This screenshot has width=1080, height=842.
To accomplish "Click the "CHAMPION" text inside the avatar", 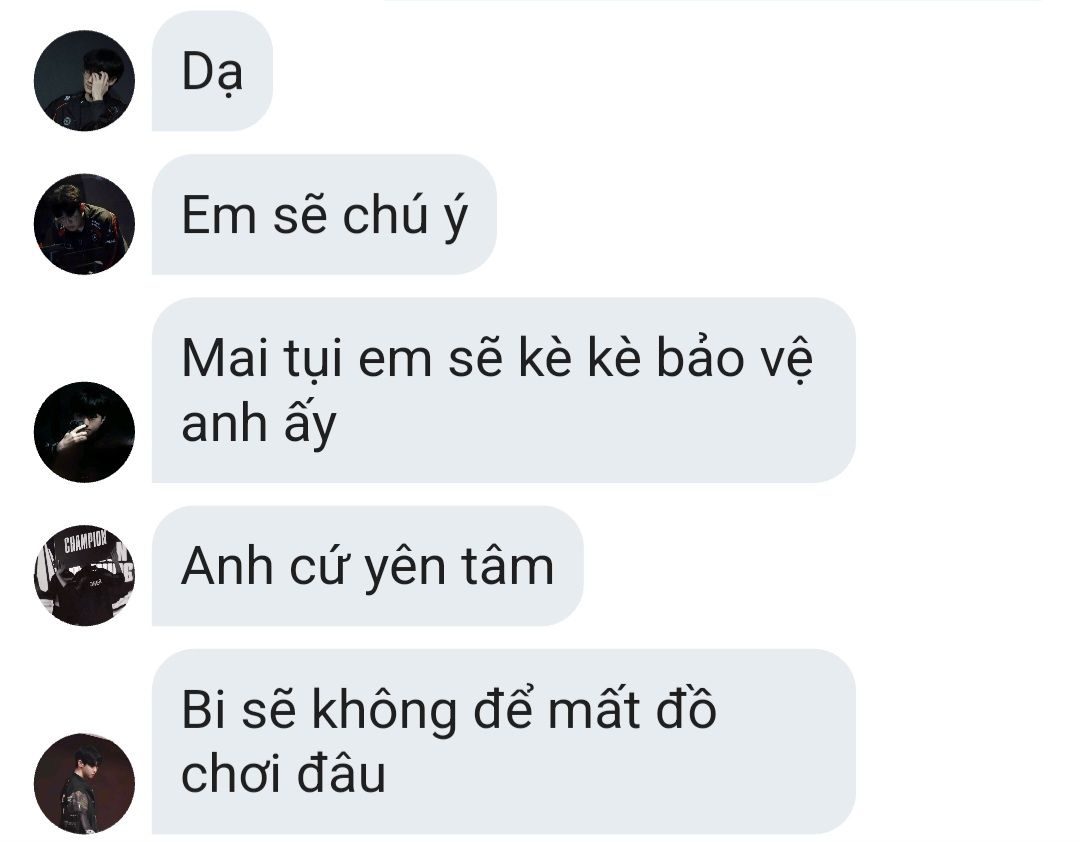I will coord(85,541).
